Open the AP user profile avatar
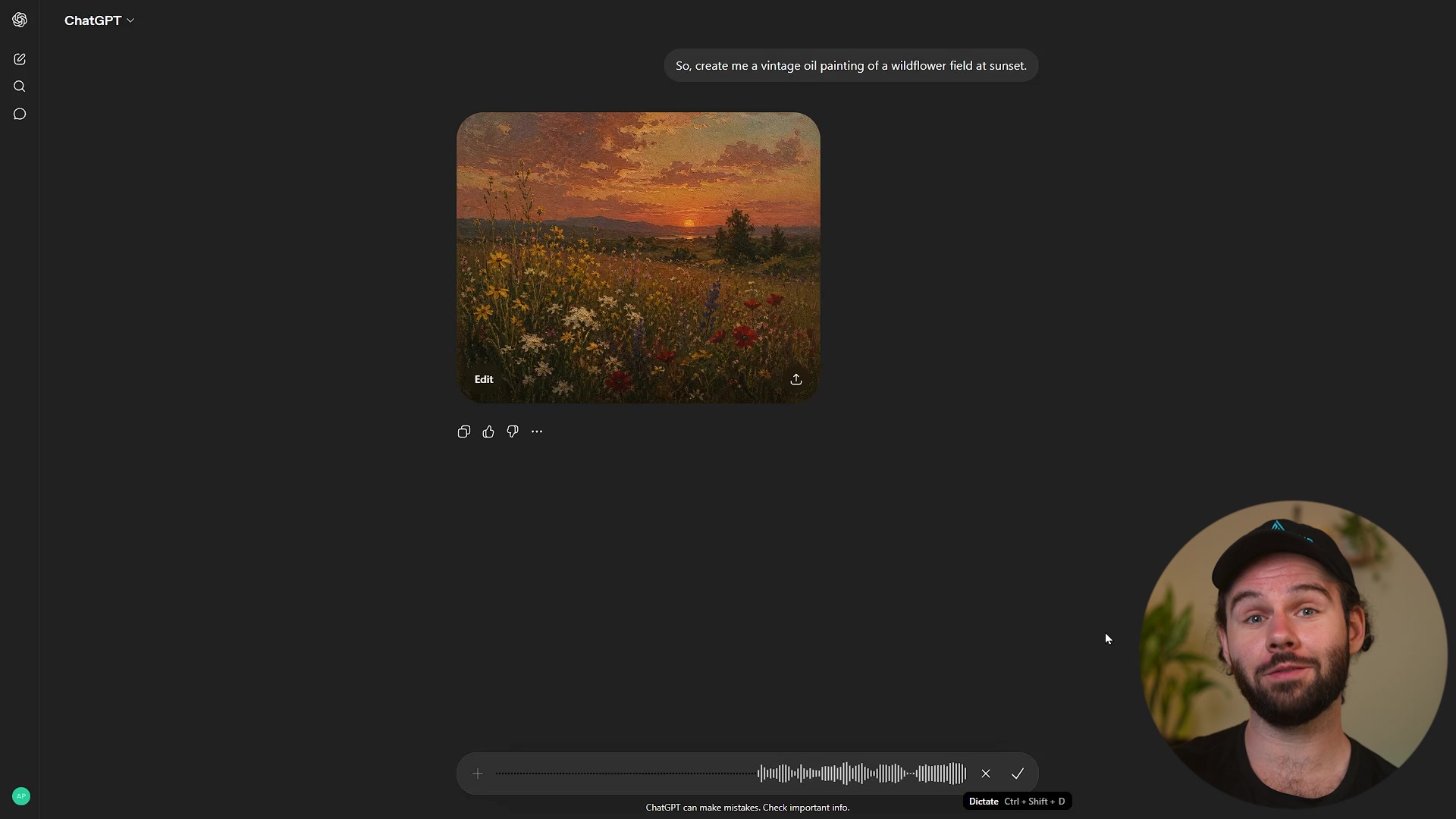1456x819 pixels. tap(21, 796)
